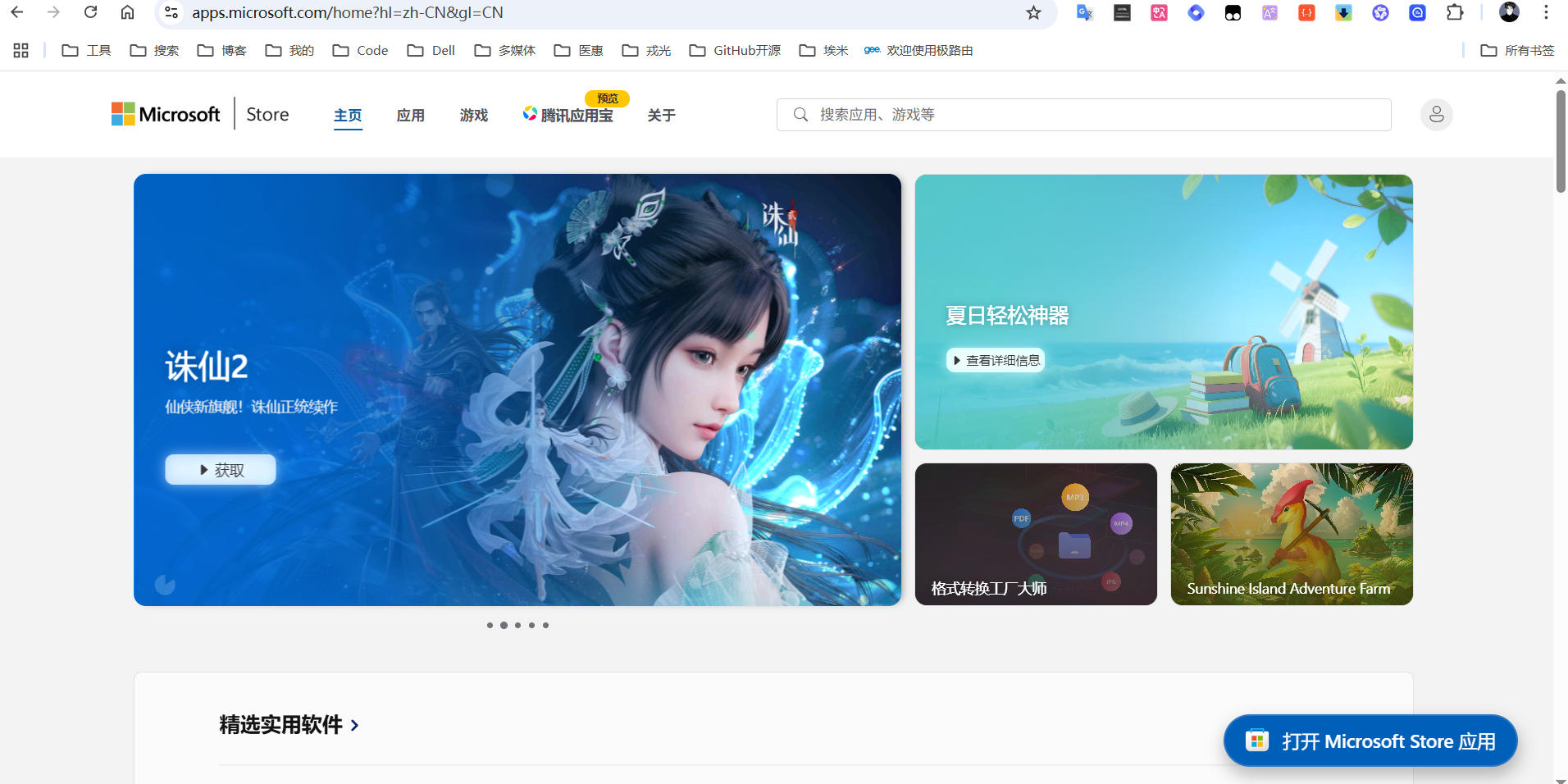1568x784 pixels.
Task: Select the 主页 tab
Action: 348,116
